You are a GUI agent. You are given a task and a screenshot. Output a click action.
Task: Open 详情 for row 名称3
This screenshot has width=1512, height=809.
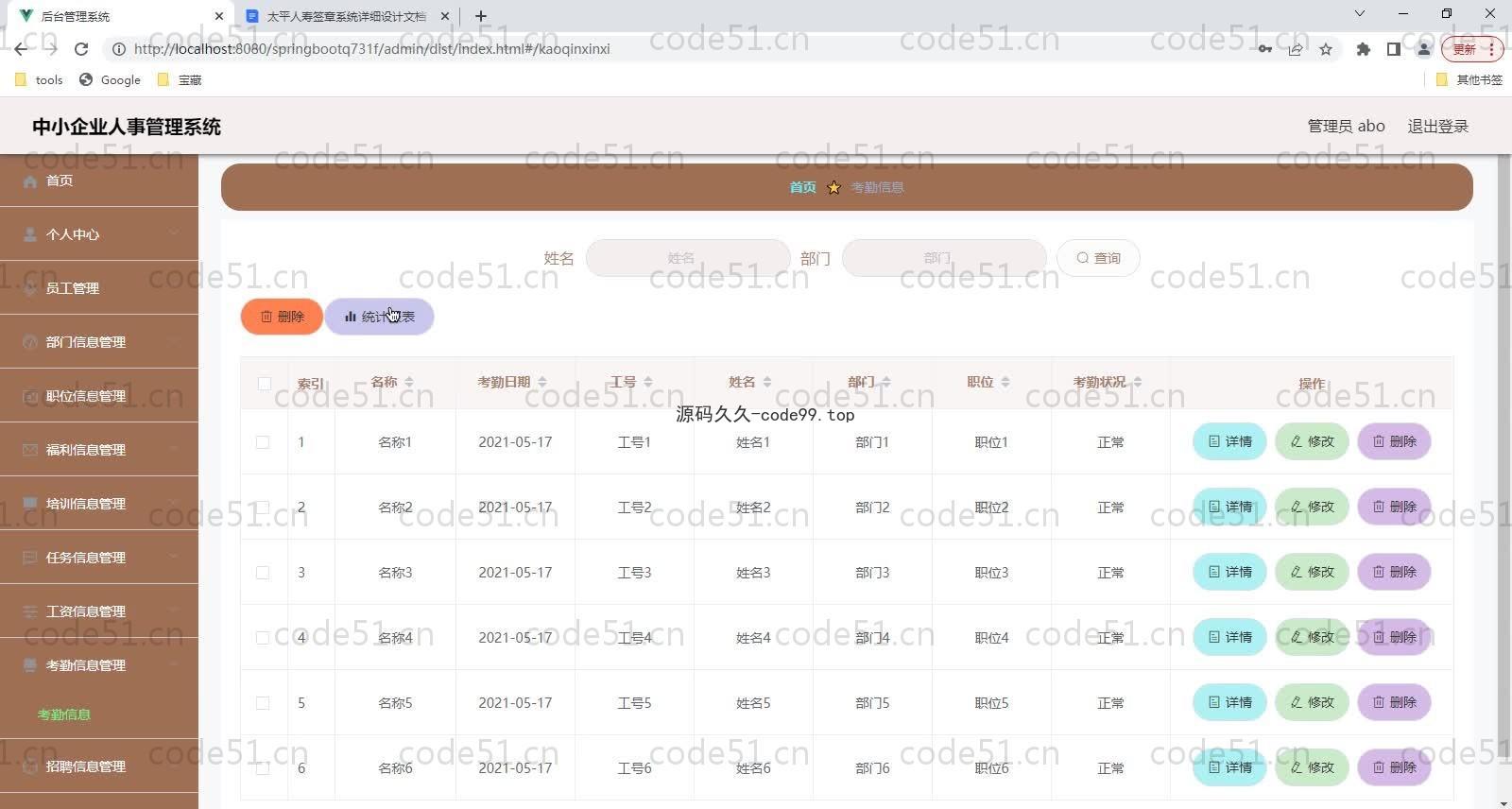click(x=1229, y=572)
